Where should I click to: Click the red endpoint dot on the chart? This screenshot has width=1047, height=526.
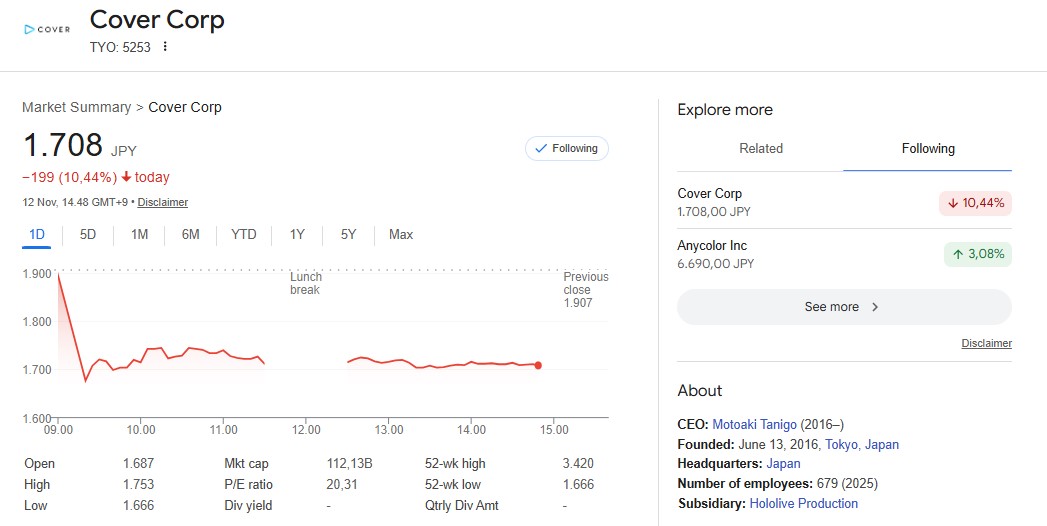point(538,365)
